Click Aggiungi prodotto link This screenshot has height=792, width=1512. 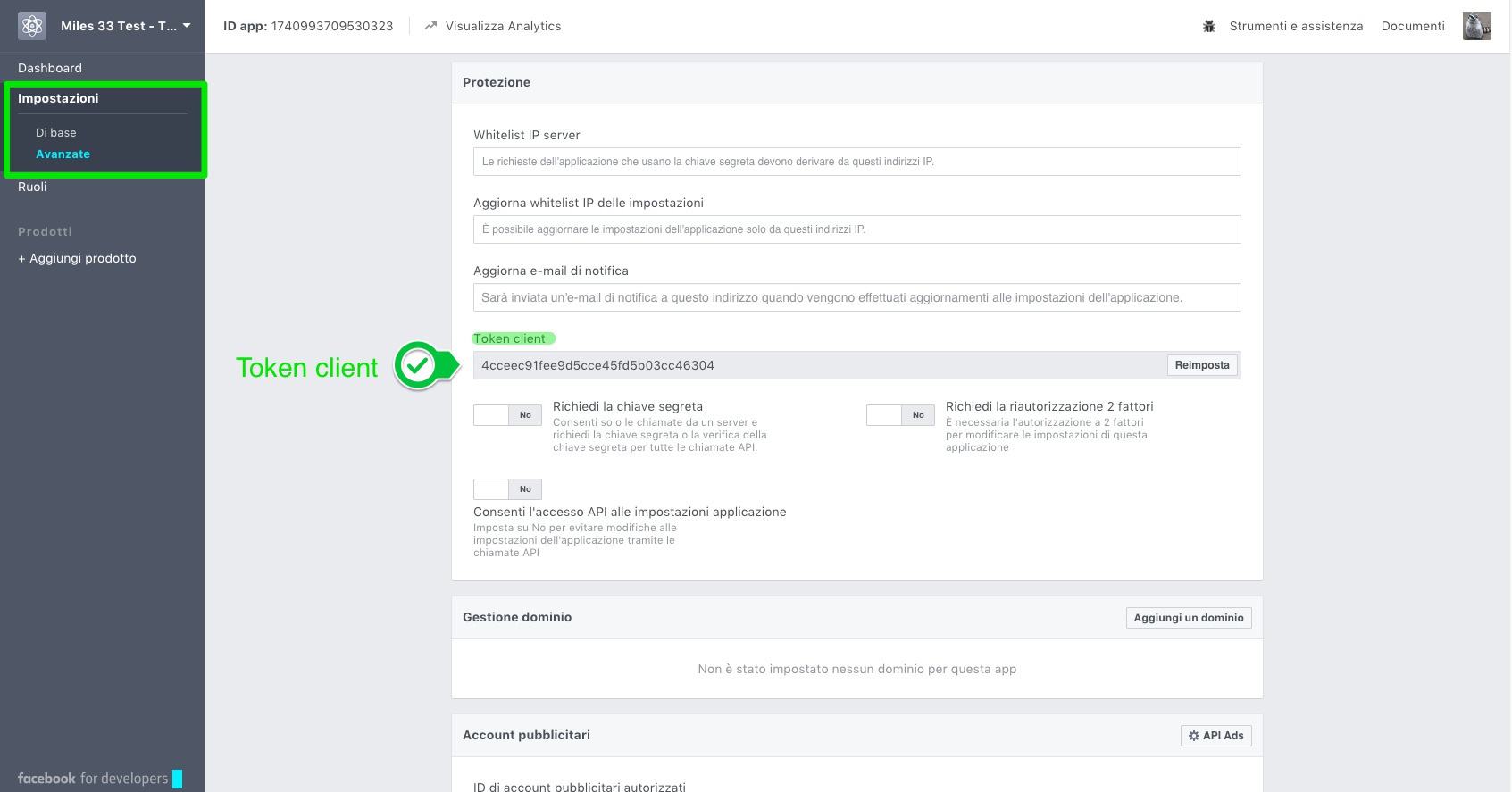click(x=78, y=258)
